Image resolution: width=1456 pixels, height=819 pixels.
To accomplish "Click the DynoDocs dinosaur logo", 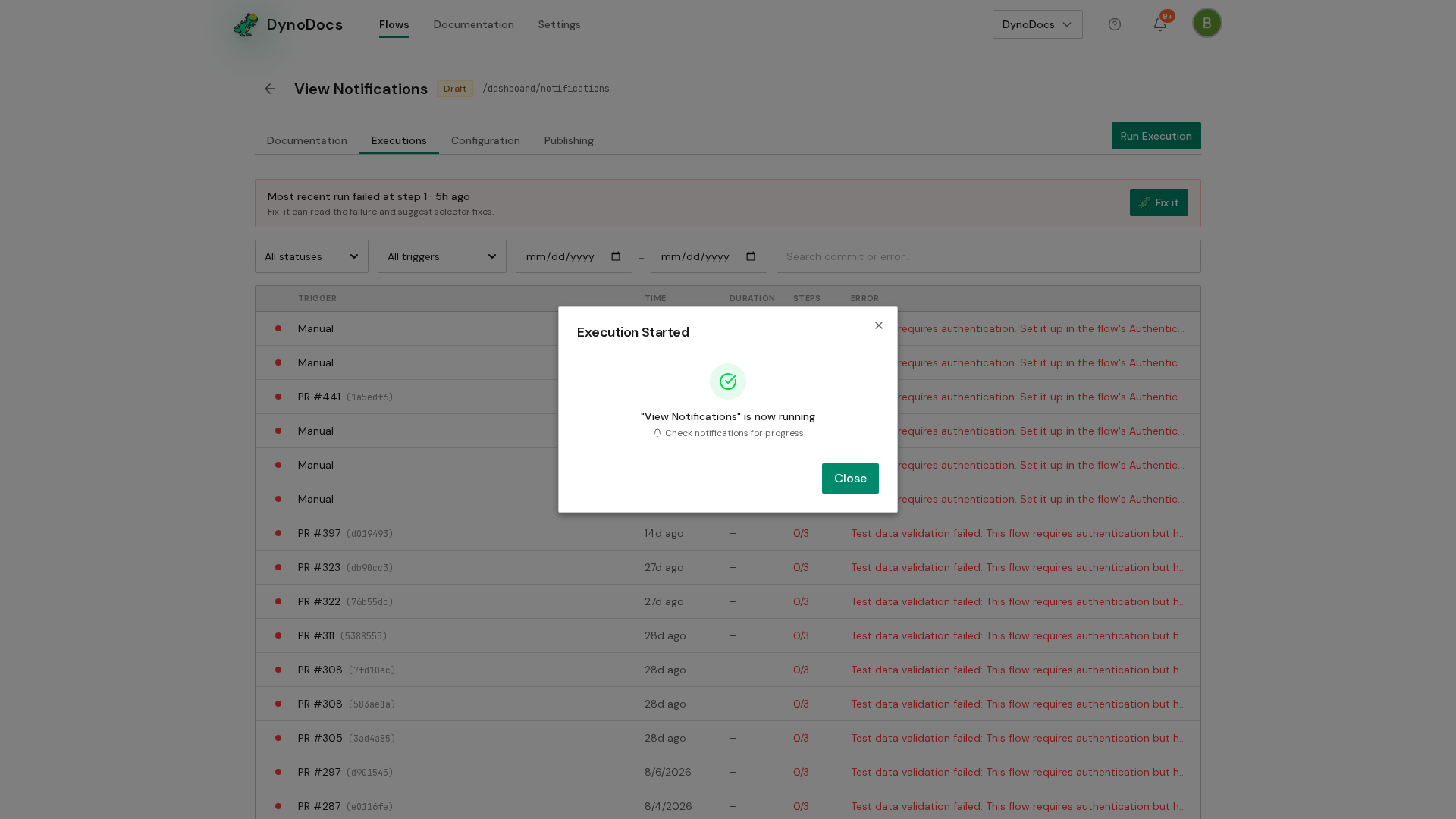I will 246,24.
